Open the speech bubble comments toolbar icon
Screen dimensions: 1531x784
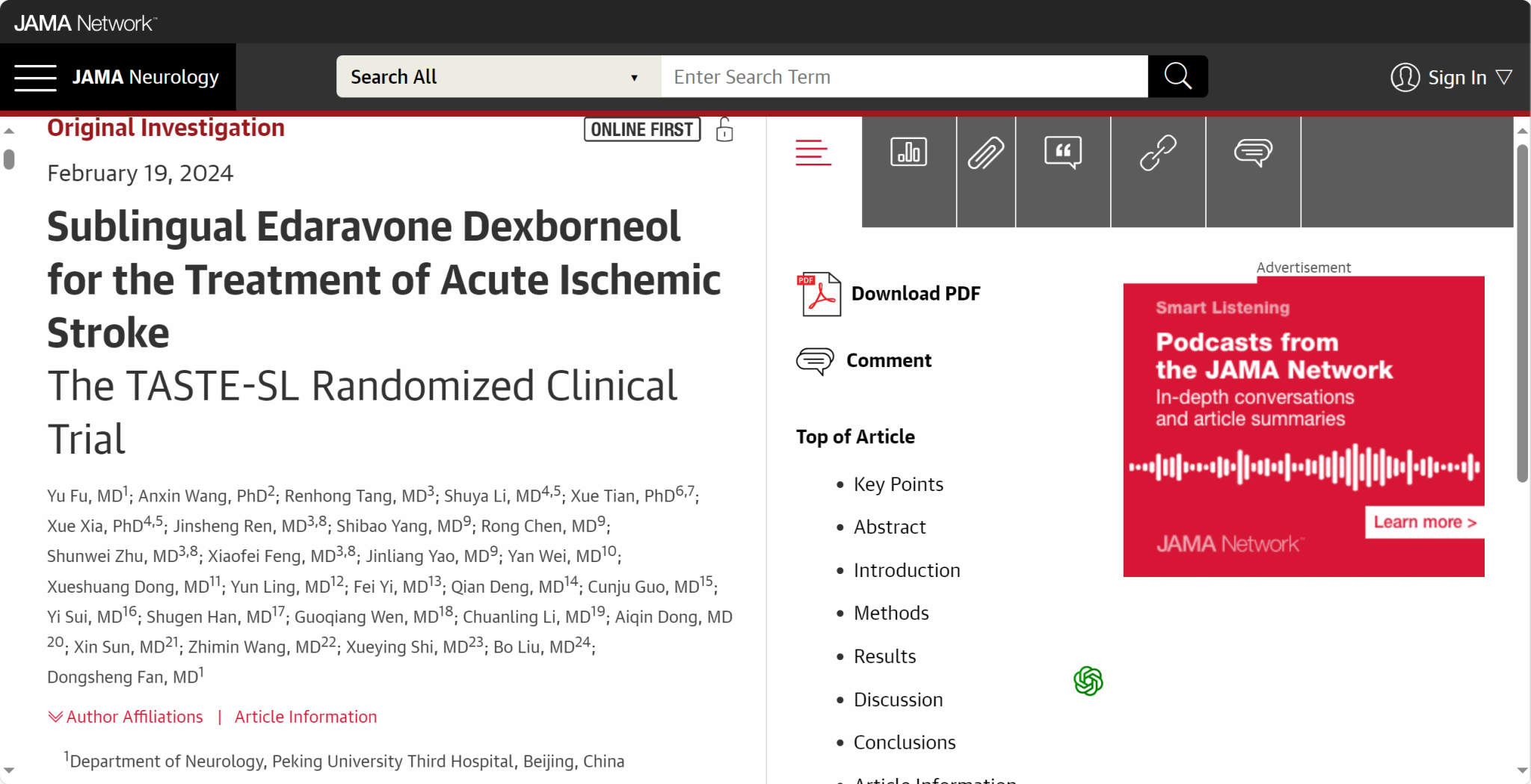[x=1253, y=152]
